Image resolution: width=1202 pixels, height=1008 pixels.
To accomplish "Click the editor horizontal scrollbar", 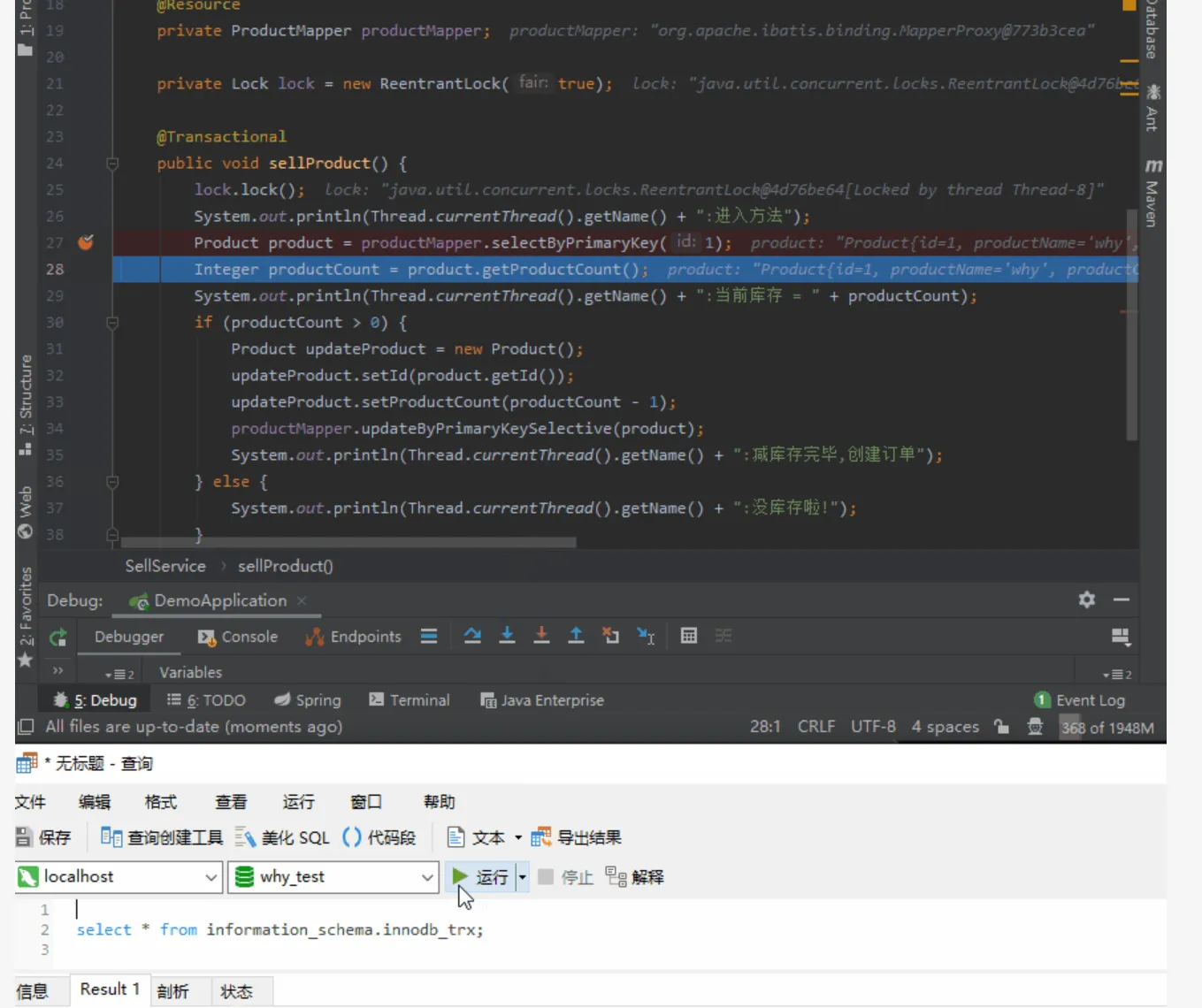I will click(x=348, y=542).
